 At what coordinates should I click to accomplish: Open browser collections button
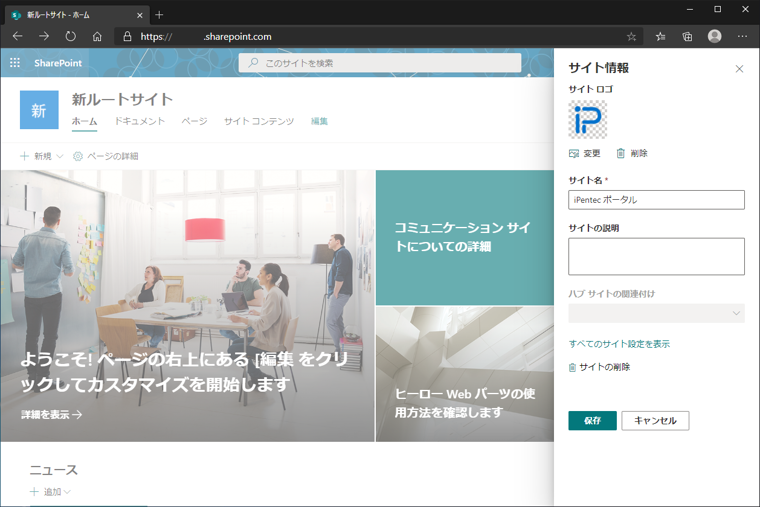pos(687,36)
